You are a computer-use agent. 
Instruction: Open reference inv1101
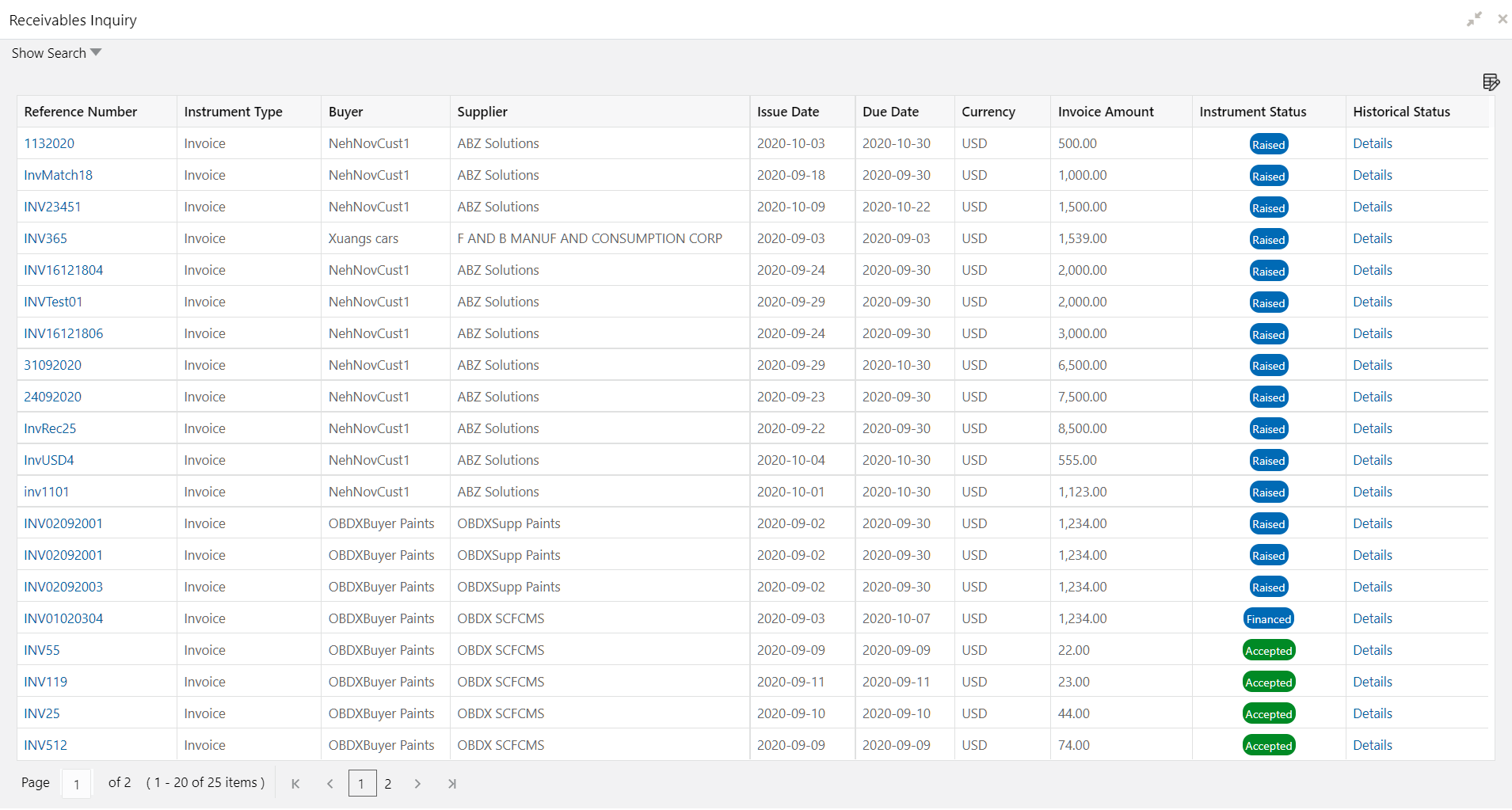[x=46, y=492]
